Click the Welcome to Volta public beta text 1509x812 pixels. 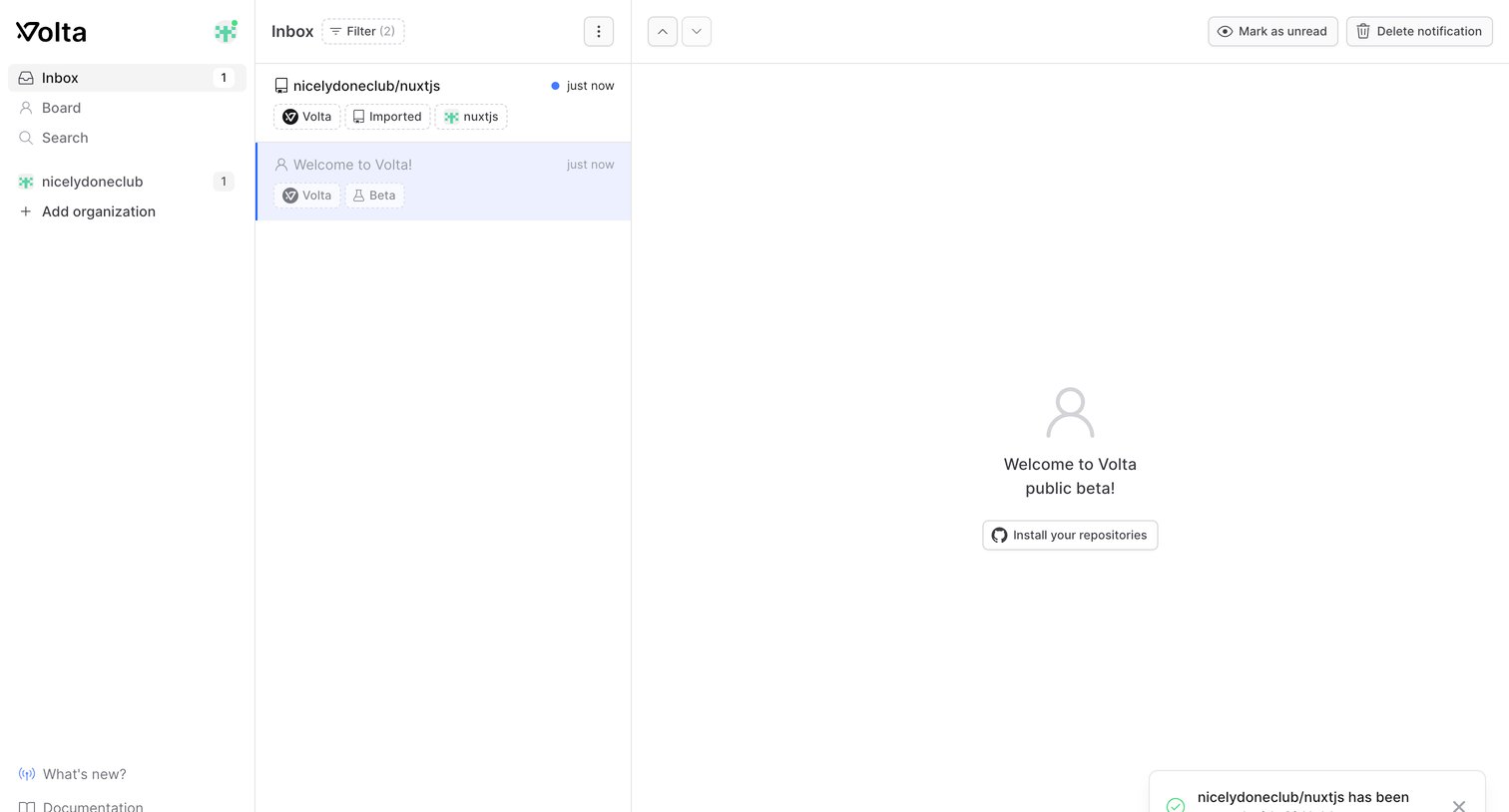[x=1070, y=476]
